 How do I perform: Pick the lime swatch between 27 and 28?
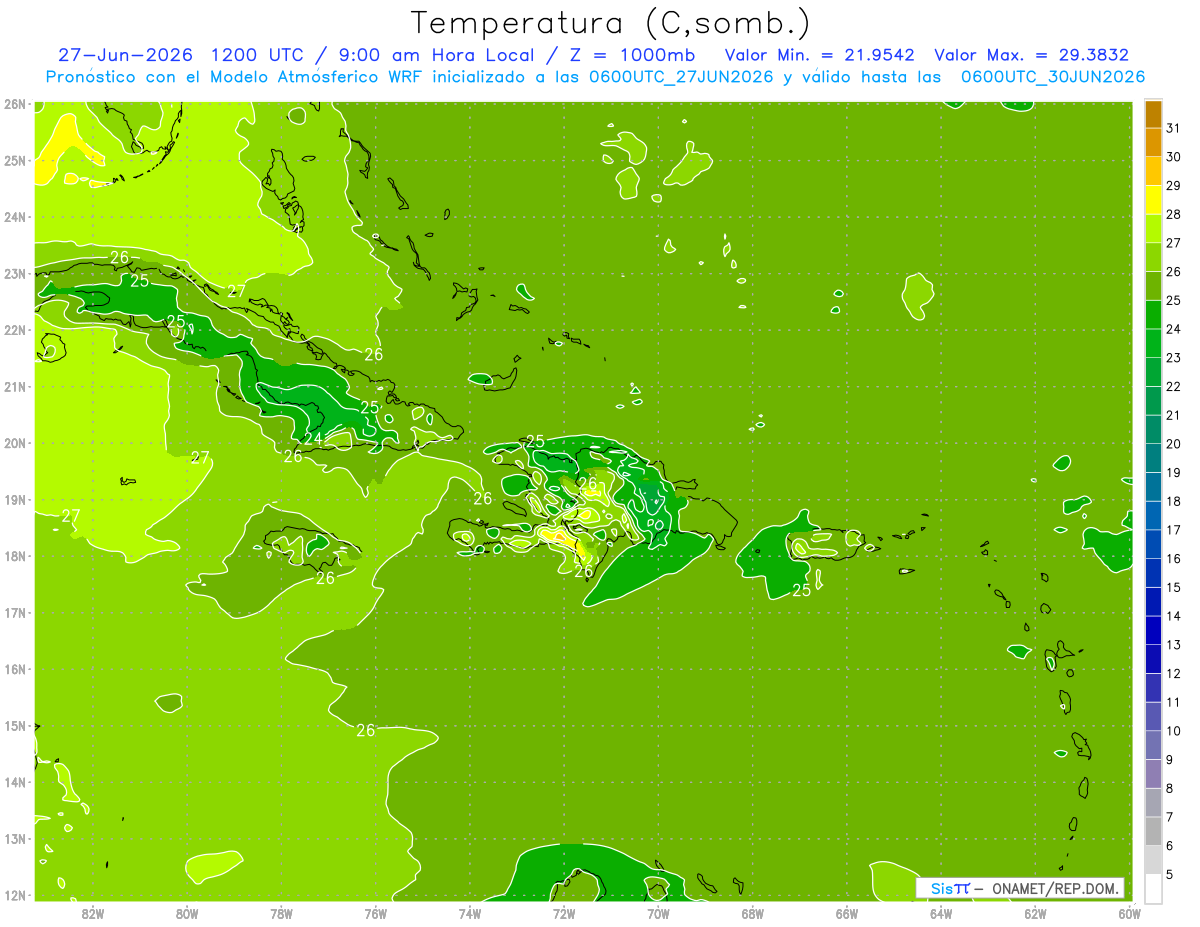click(1153, 229)
